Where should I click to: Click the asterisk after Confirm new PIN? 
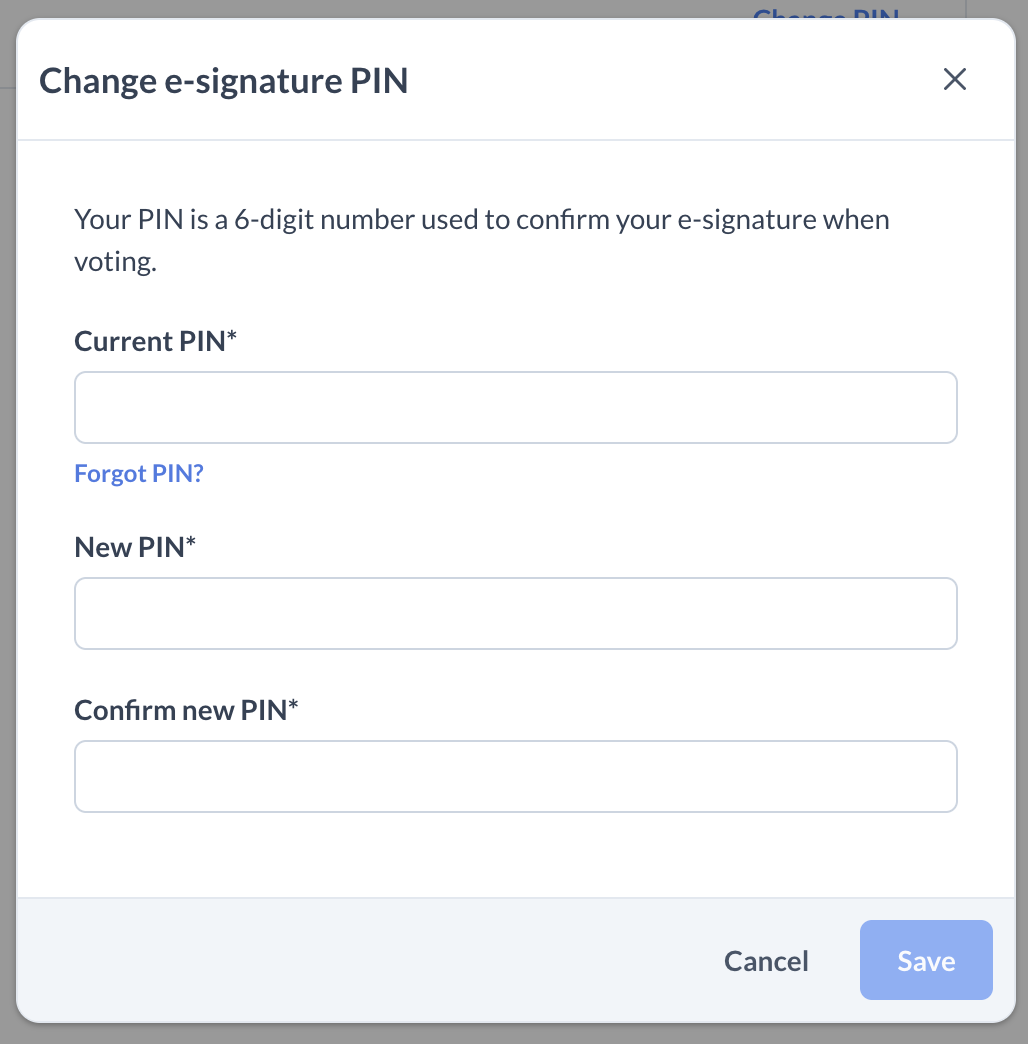[294, 706]
